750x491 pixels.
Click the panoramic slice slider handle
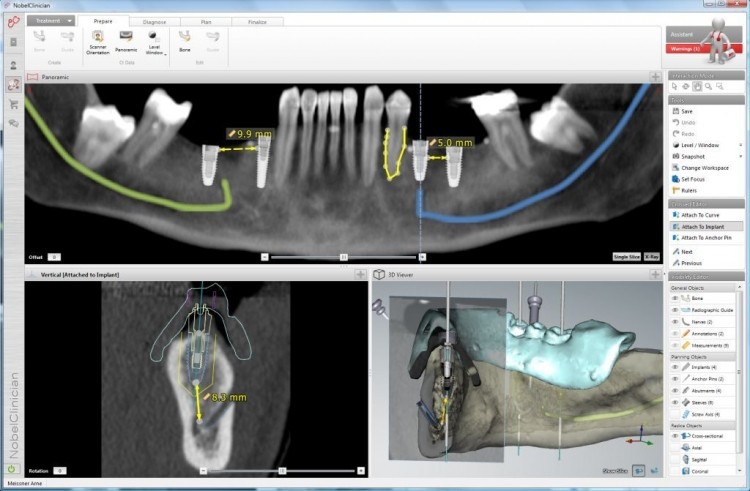343,257
